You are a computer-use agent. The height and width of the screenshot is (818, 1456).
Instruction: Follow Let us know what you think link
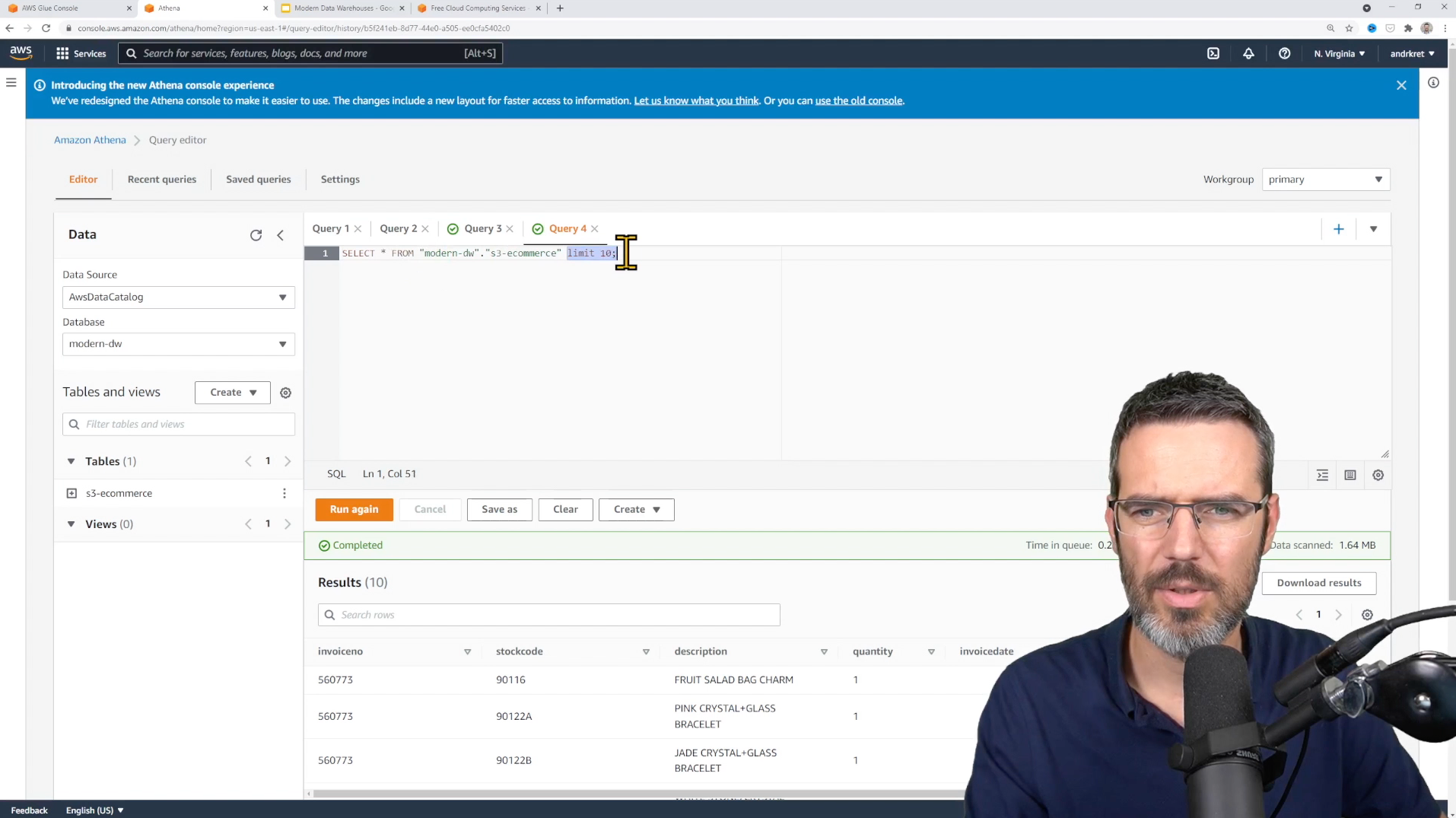pos(696,100)
